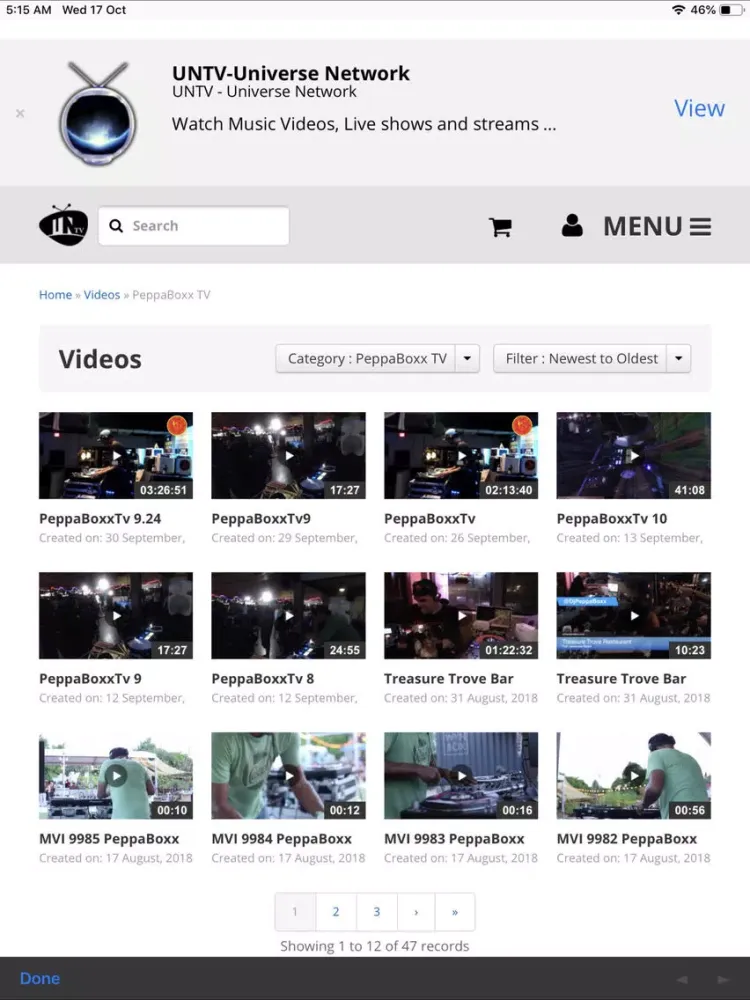Go to pagination page 3
The image size is (750, 1000).
[377, 912]
